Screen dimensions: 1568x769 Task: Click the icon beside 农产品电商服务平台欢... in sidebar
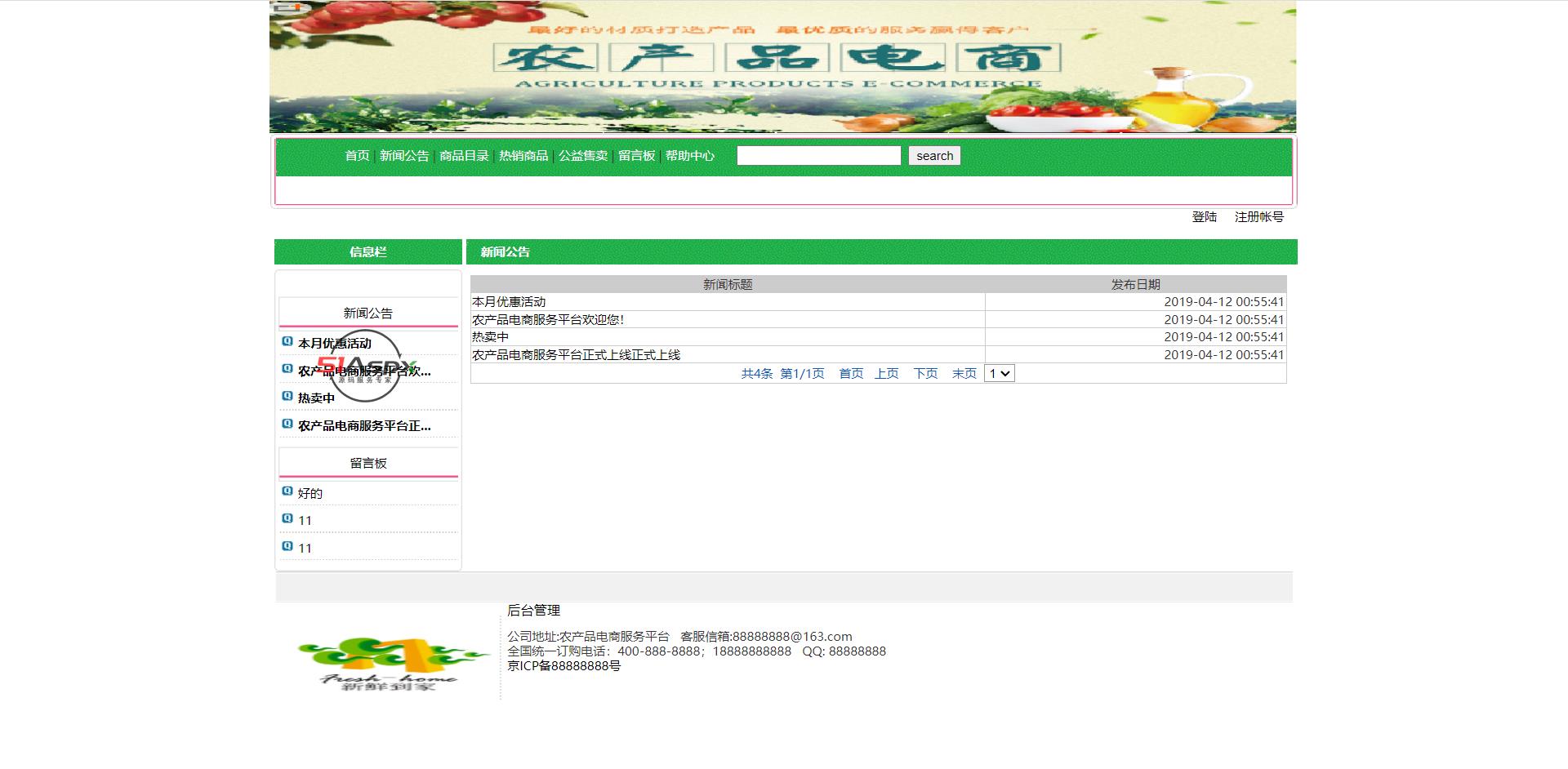pyautogui.click(x=287, y=369)
